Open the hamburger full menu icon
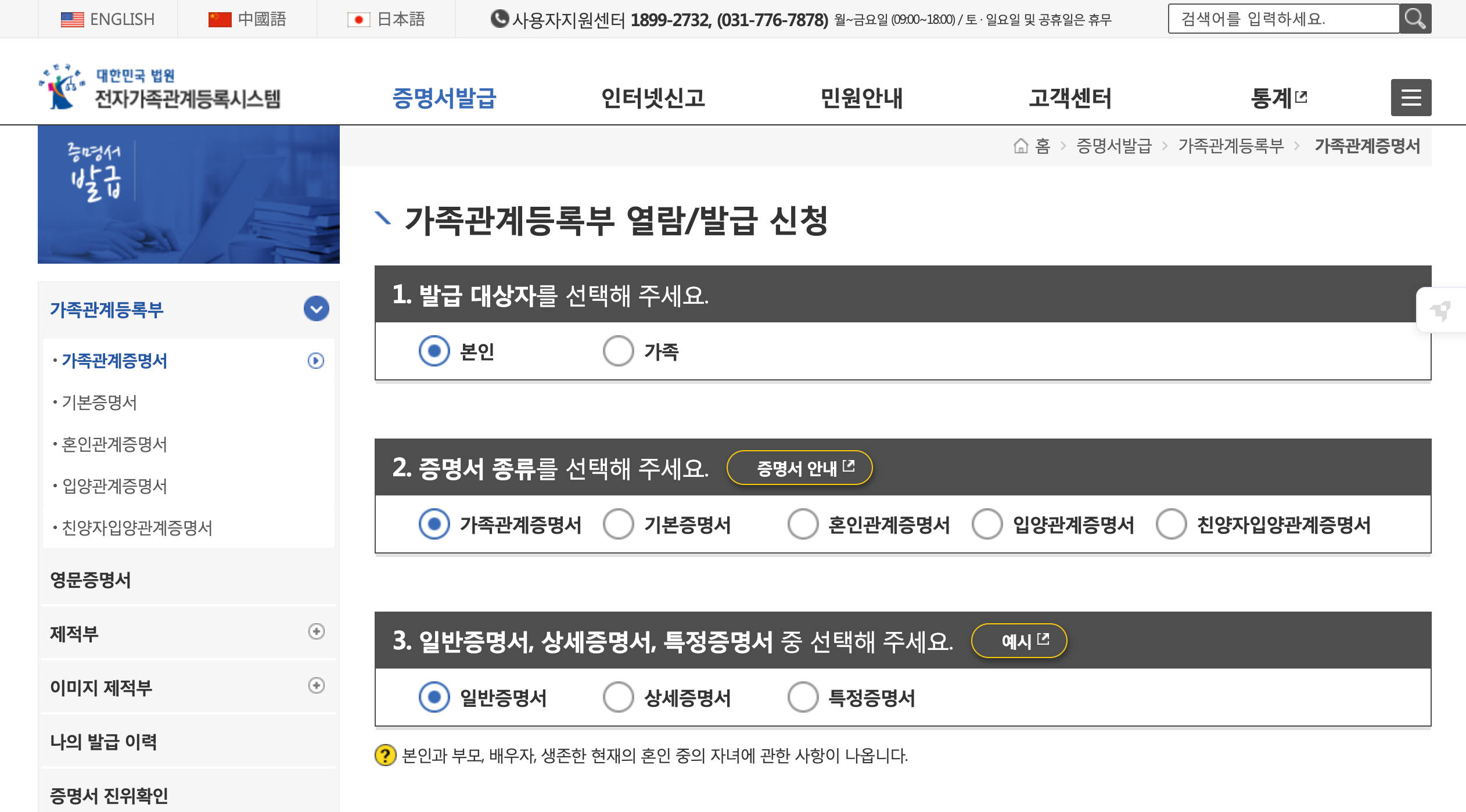The height and width of the screenshot is (812, 1466). 1410,98
